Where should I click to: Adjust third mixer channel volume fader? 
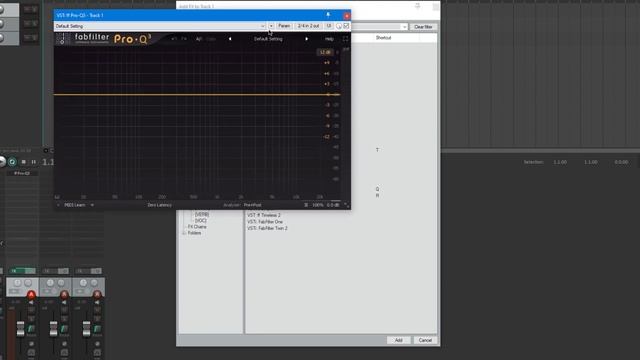(x=87, y=329)
